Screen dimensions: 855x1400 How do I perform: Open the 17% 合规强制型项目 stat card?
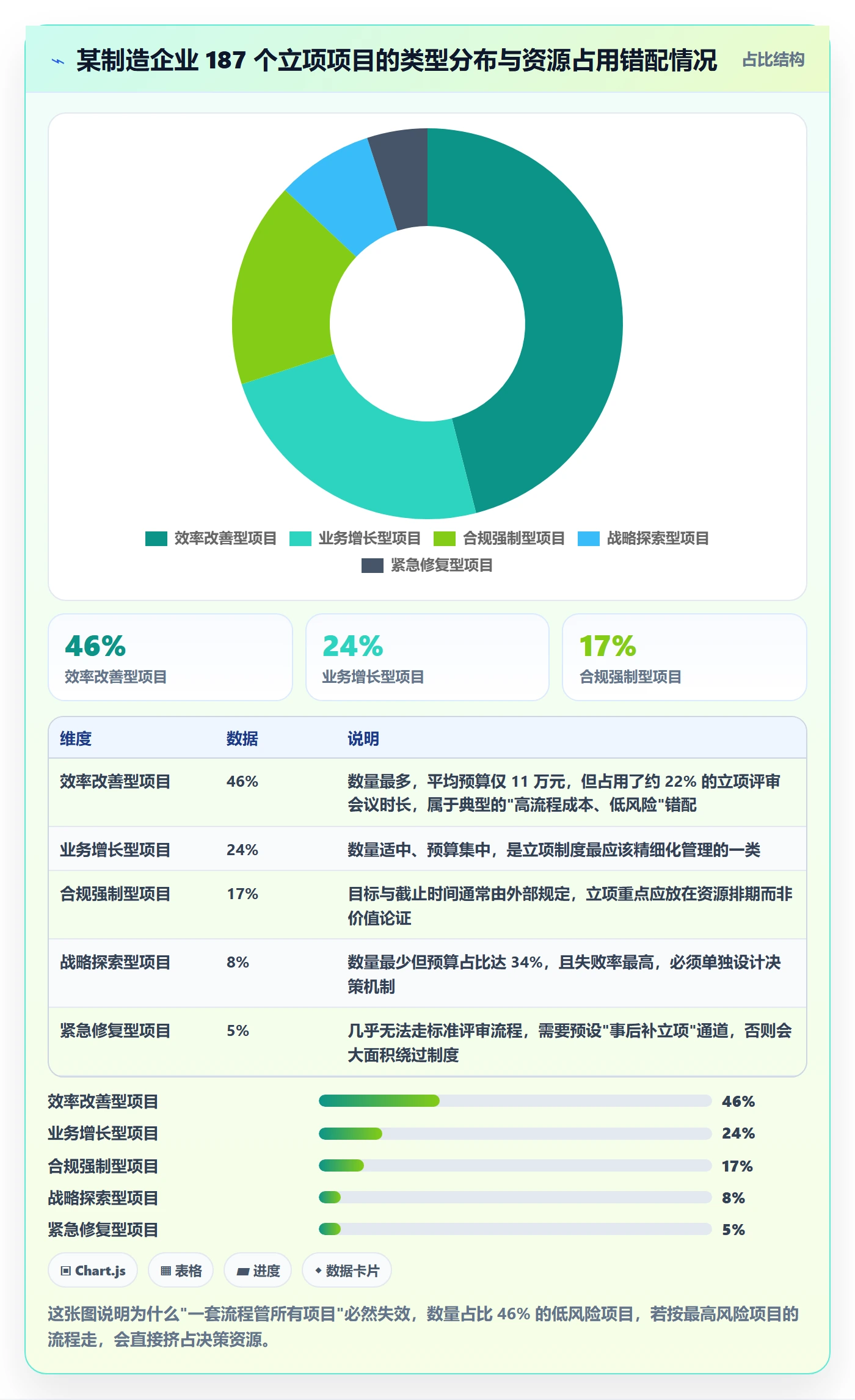685,657
